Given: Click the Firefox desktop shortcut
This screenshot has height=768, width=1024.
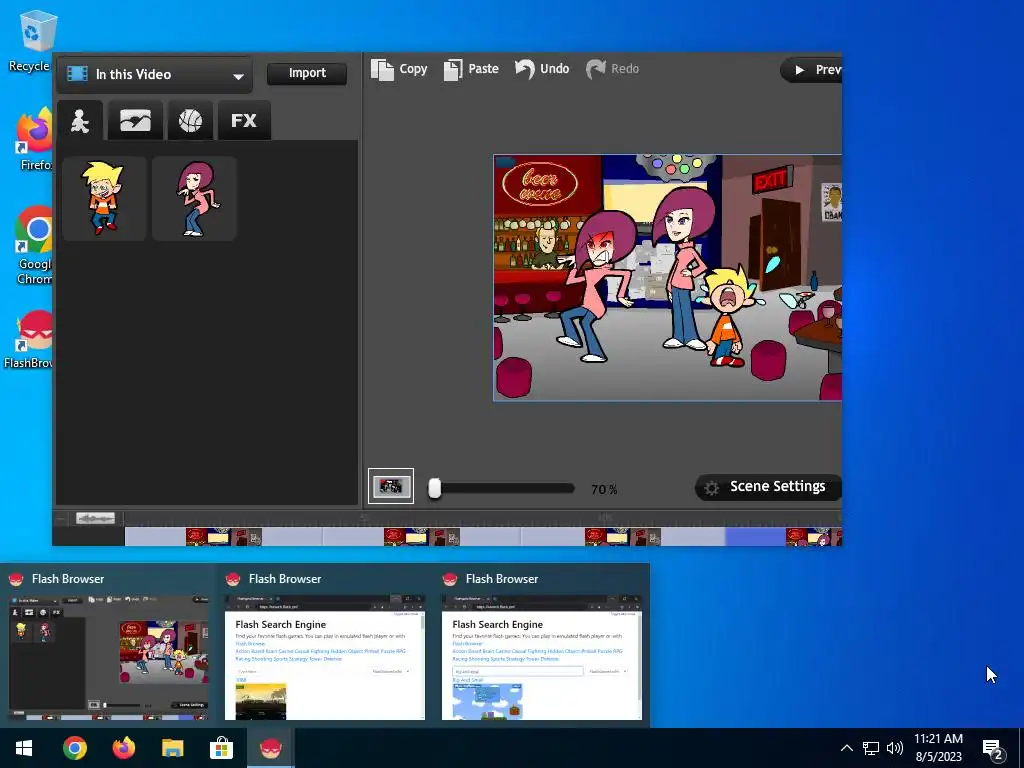Looking at the screenshot, I should pos(34,139).
